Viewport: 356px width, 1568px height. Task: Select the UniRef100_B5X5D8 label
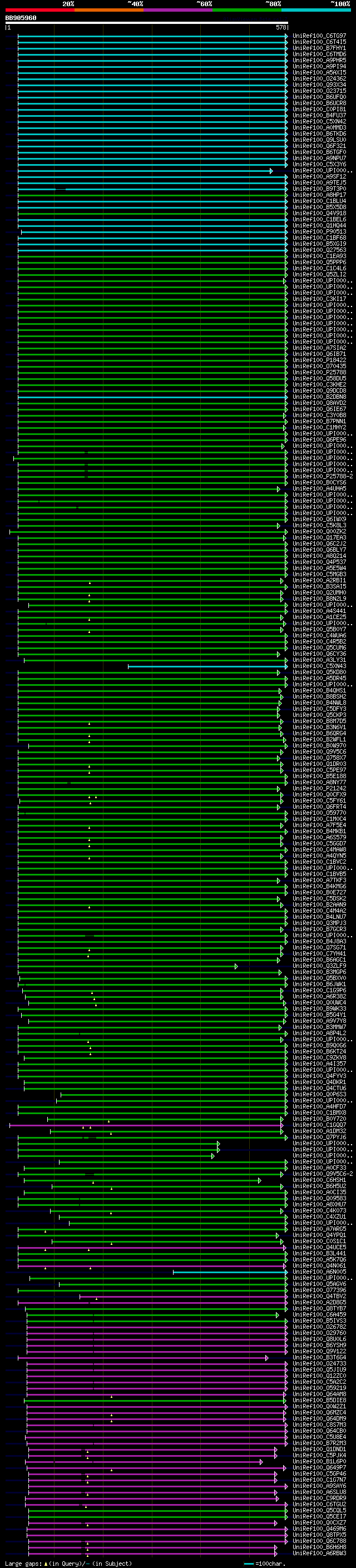click(x=319, y=207)
